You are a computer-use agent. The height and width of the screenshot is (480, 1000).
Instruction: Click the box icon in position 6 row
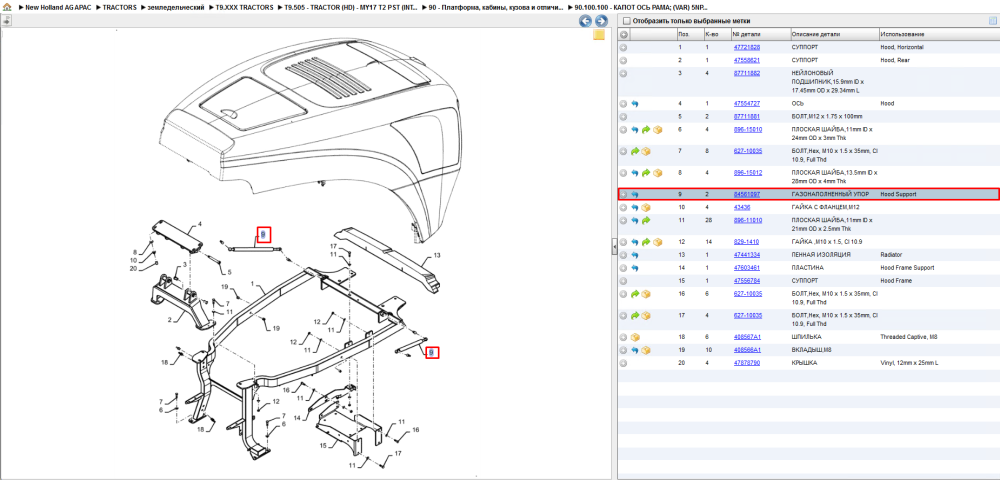click(x=658, y=129)
